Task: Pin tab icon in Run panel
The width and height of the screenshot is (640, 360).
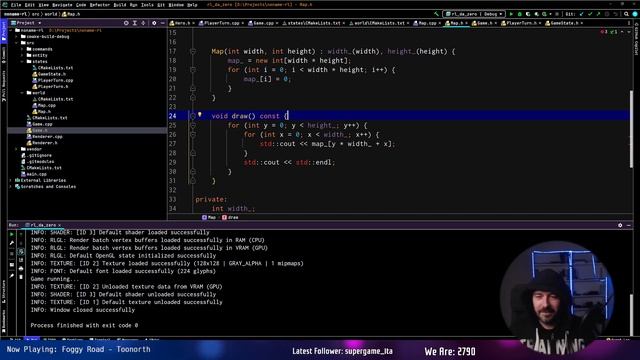Action: 12,276
